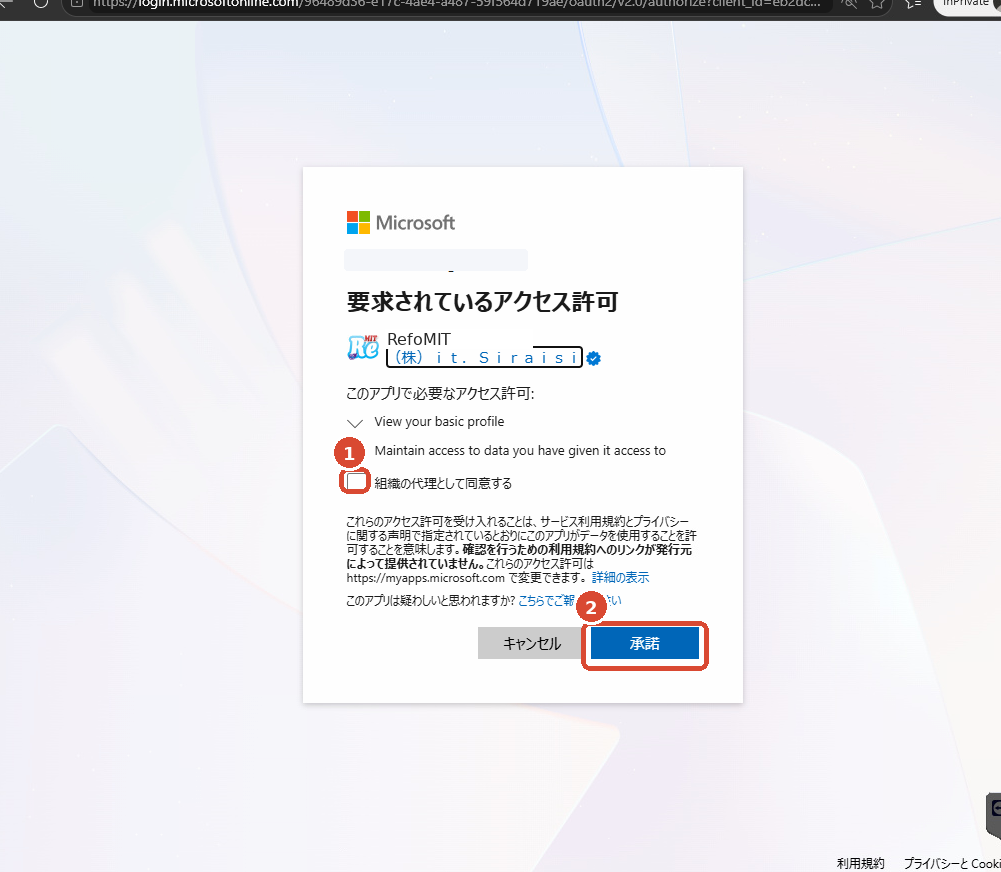Click the login.microsoftonline.com address bar
The height and width of the screenshot is (872, 1001).
pos(456,3)
